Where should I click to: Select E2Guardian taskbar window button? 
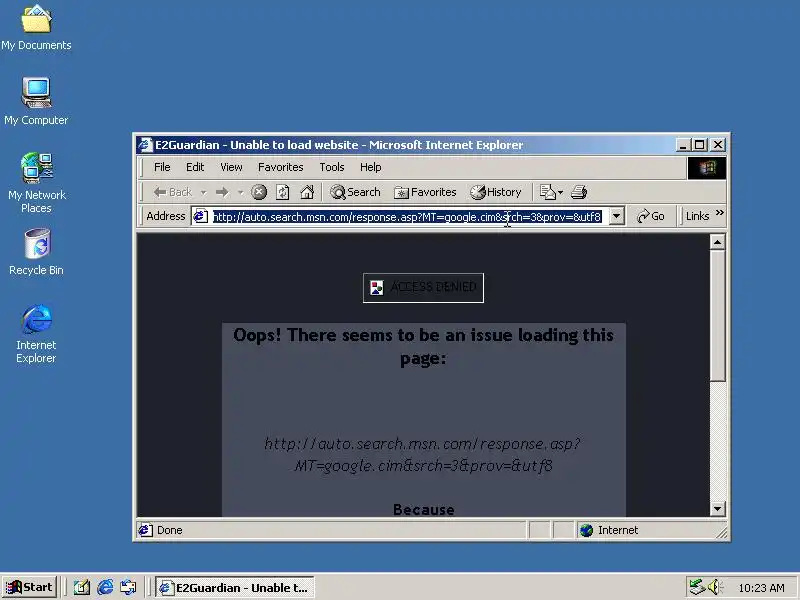coord(235,588)
